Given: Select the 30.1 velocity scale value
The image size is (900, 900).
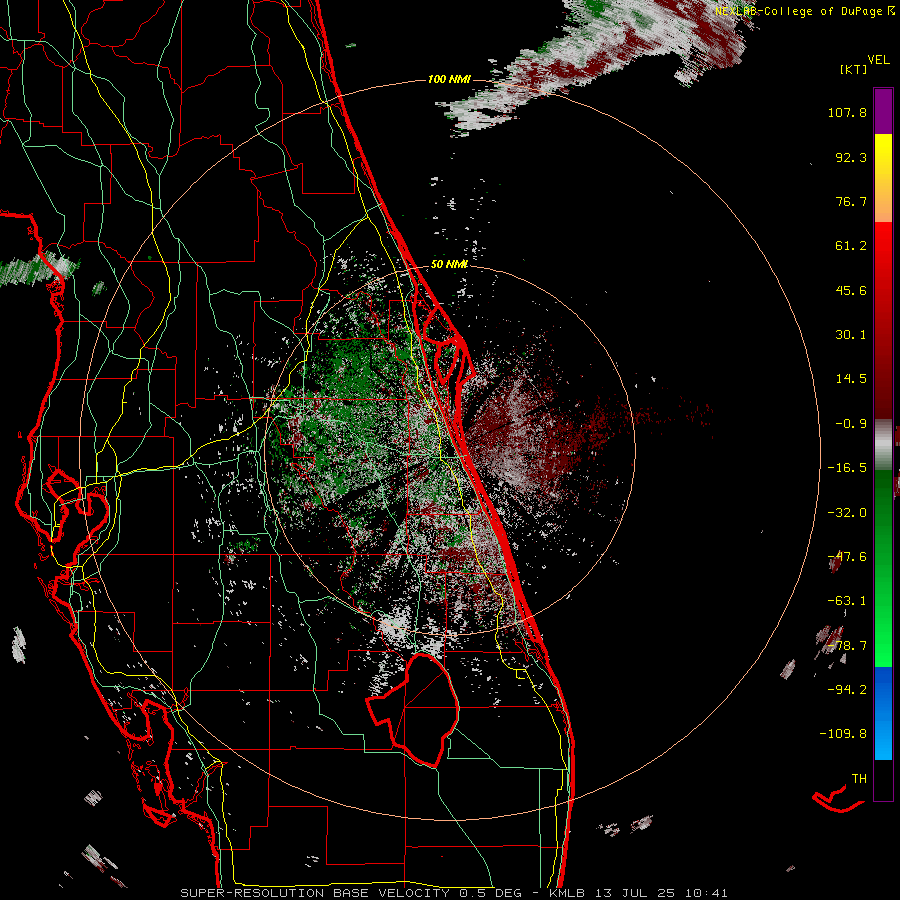Looking at the screenshot, I should click(851, 335).
